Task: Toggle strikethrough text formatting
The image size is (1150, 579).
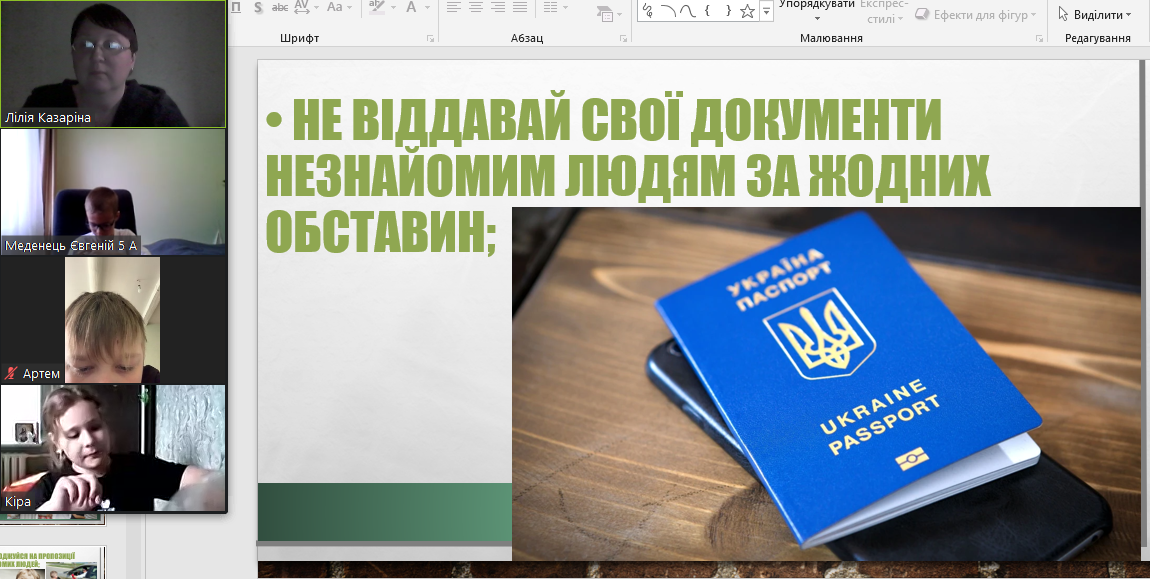Action: click(280, 7)
